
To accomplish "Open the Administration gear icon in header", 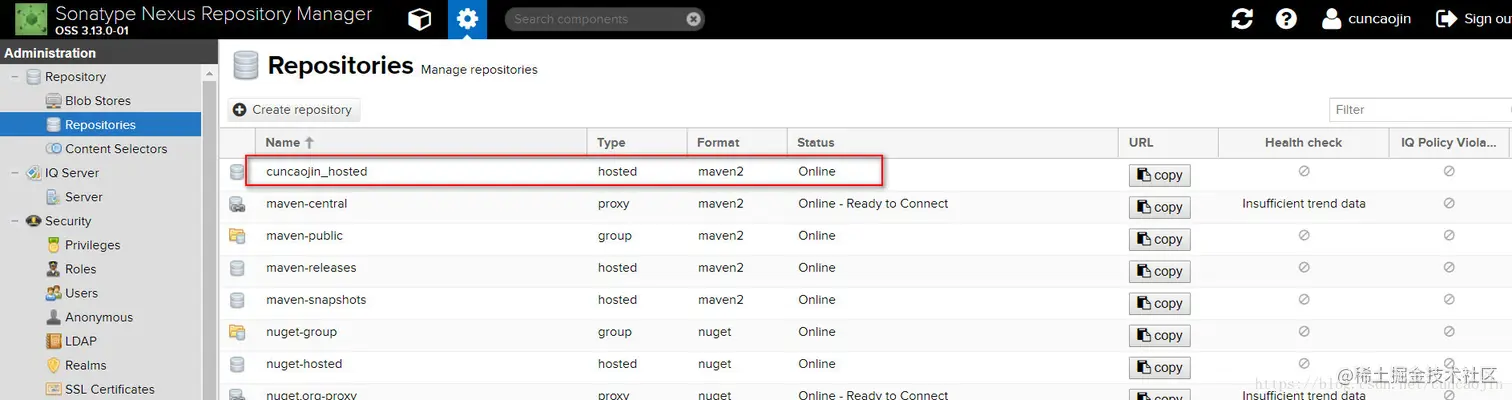I will [x=467, y=19].
